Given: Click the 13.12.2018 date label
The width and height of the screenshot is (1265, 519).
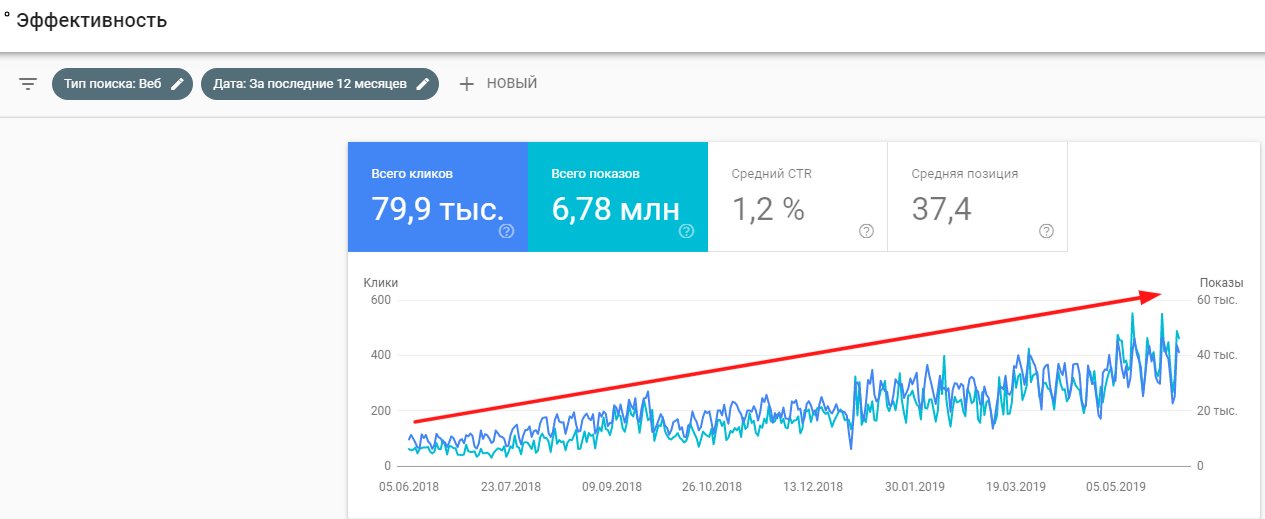Looking at the screenshot, I should coord(813,487).
